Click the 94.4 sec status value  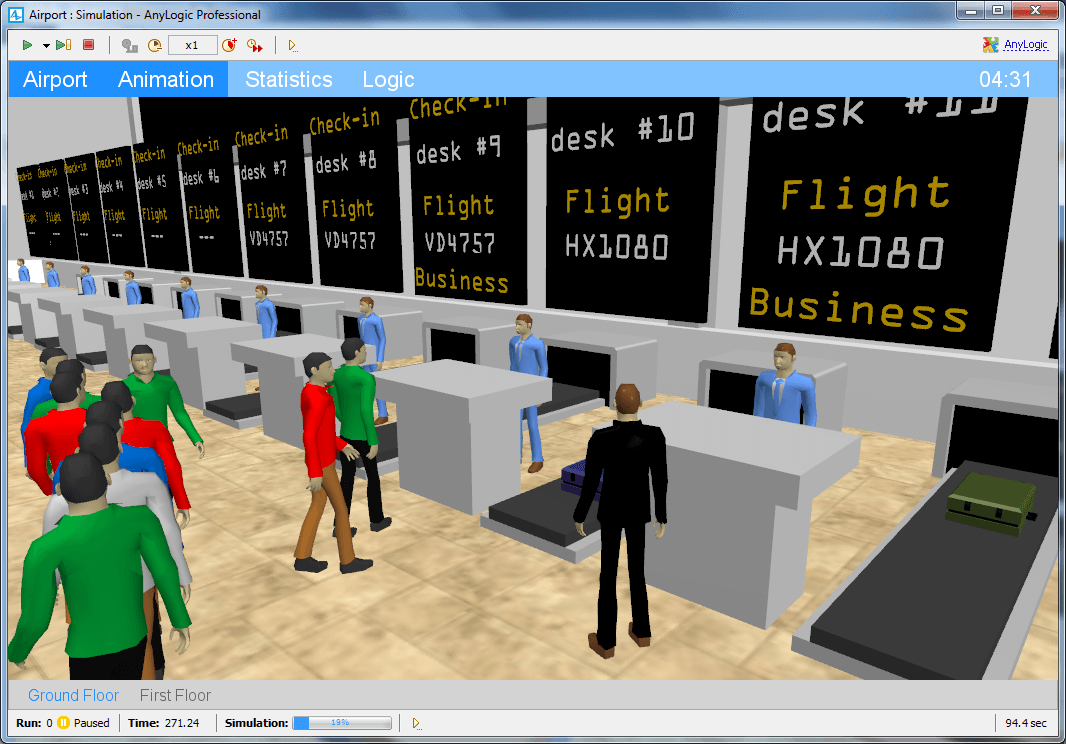1026,723
